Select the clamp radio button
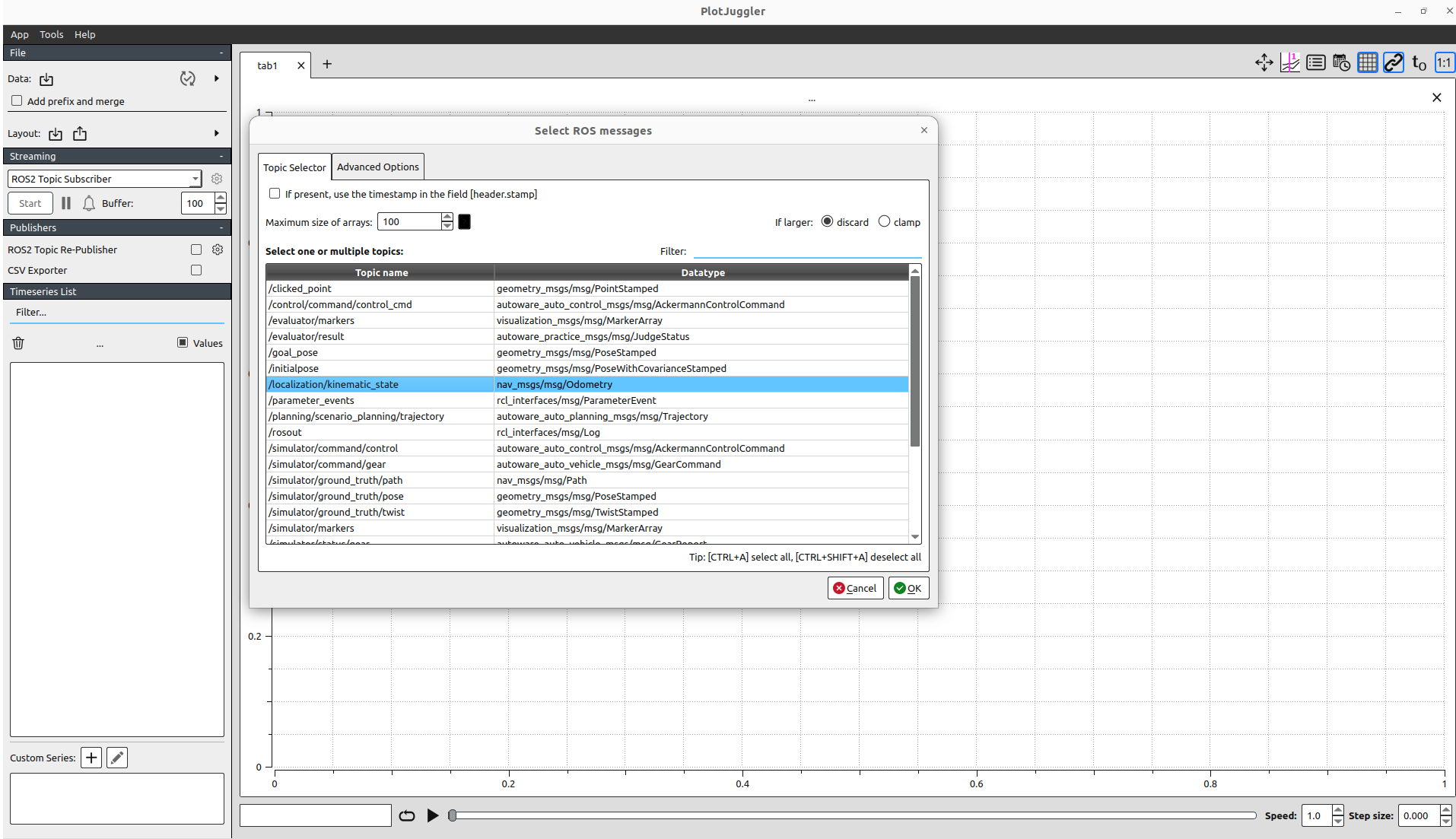The width and height of the screenshot is (1456, 839). pos(884,221)
